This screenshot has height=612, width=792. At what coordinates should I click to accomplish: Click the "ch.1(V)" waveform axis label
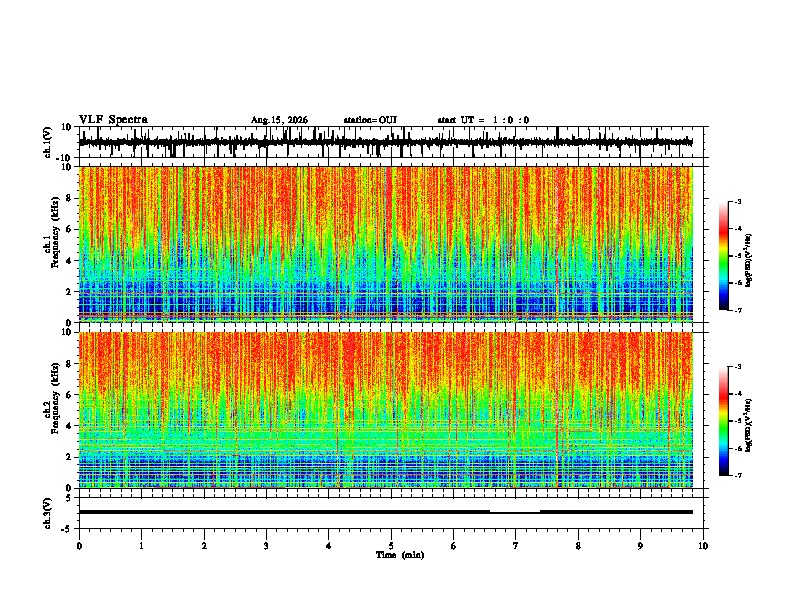pyautogui.click(x=48, y=142)
